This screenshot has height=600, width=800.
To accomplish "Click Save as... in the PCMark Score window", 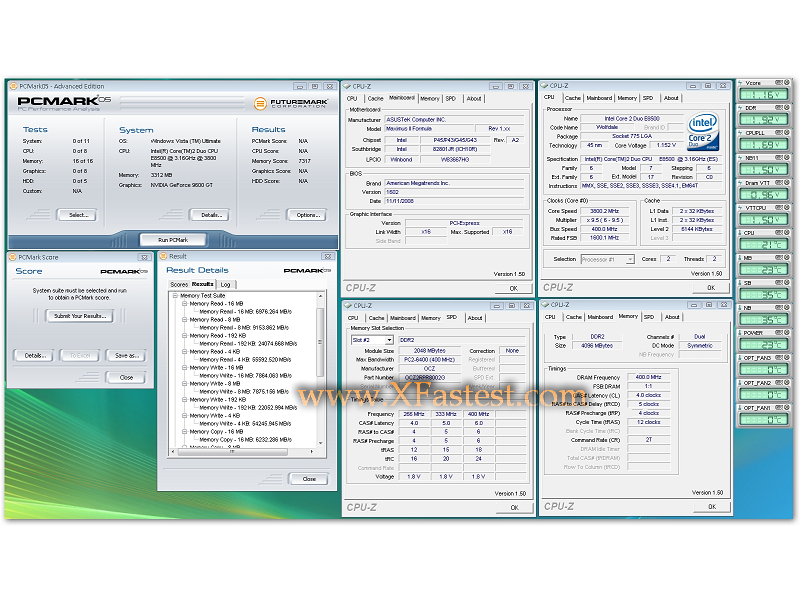I will point(127,356).
